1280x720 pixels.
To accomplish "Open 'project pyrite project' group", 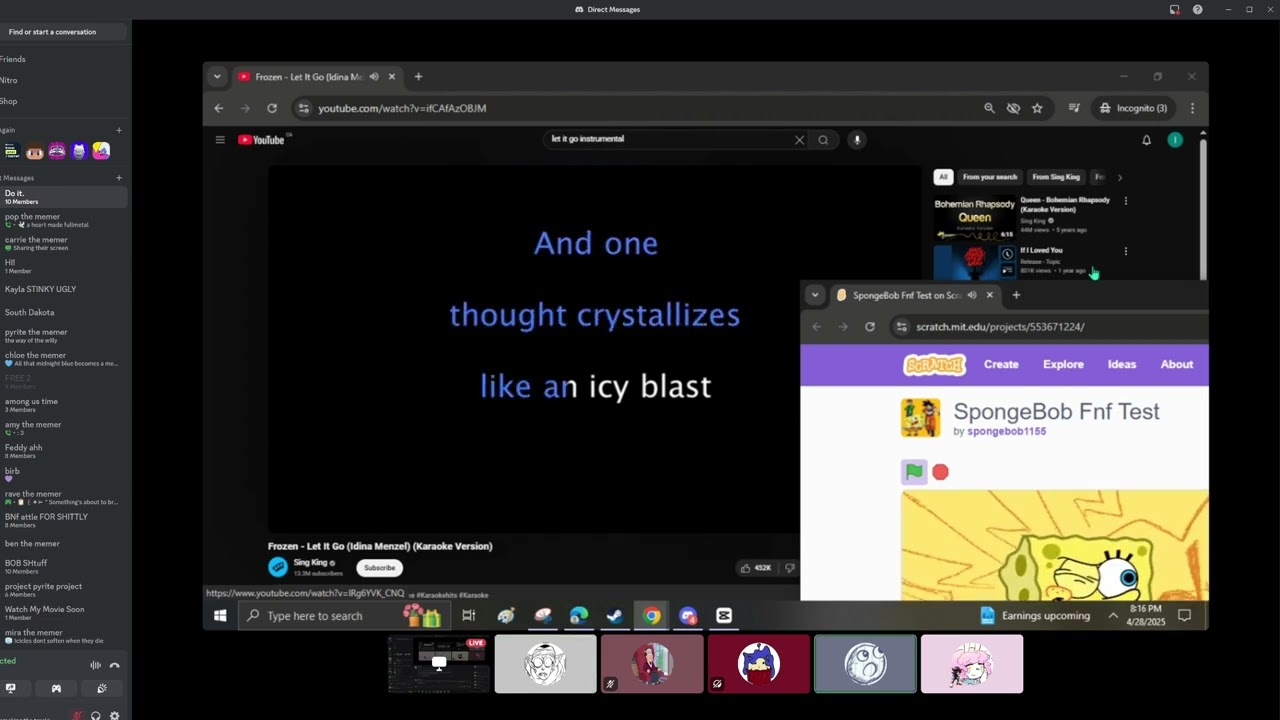I will 62,590.
